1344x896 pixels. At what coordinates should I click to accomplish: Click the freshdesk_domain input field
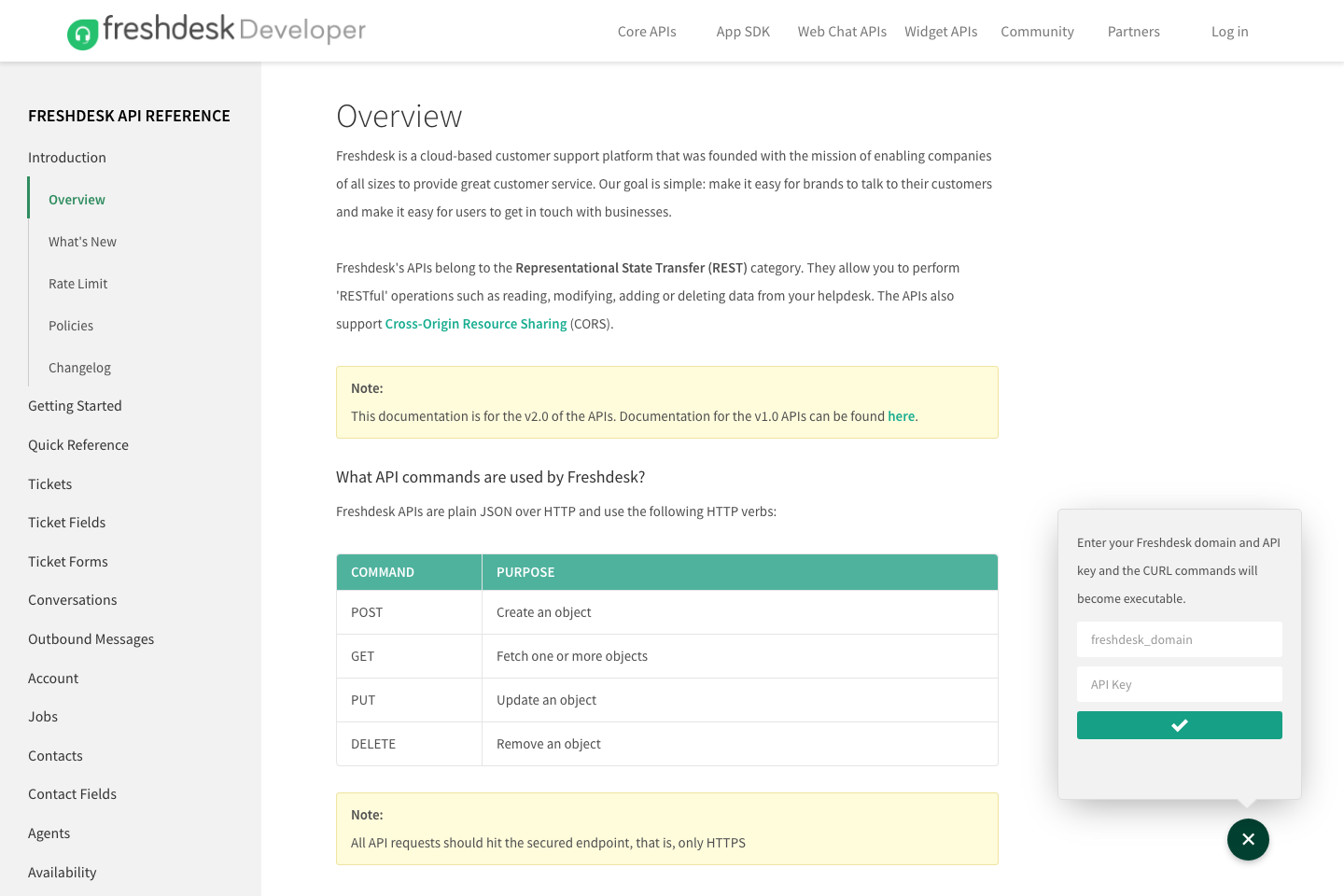pyautogui.click(x=1179, y=639)
